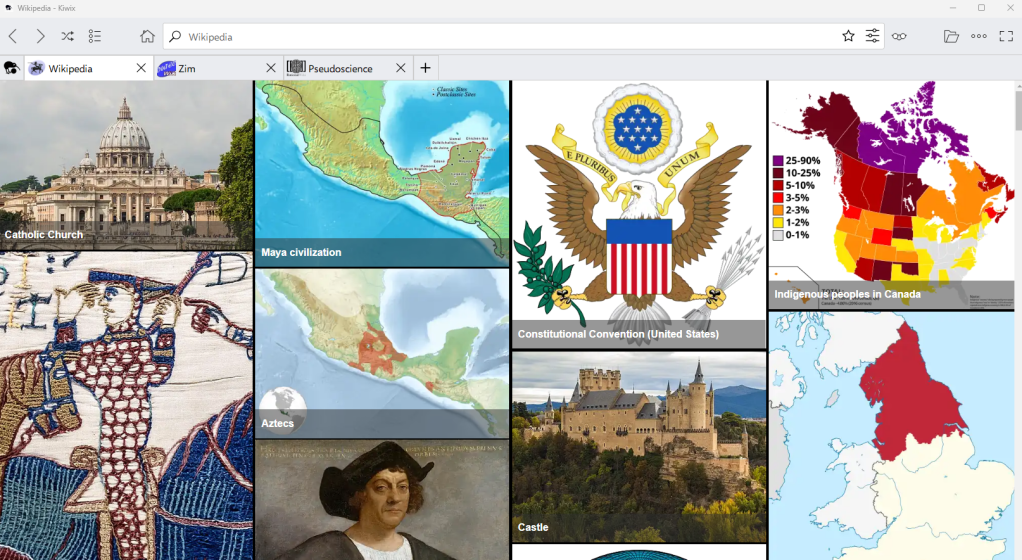
Task: Open a random article with shuffle icon
Action: tap(67, 36)
